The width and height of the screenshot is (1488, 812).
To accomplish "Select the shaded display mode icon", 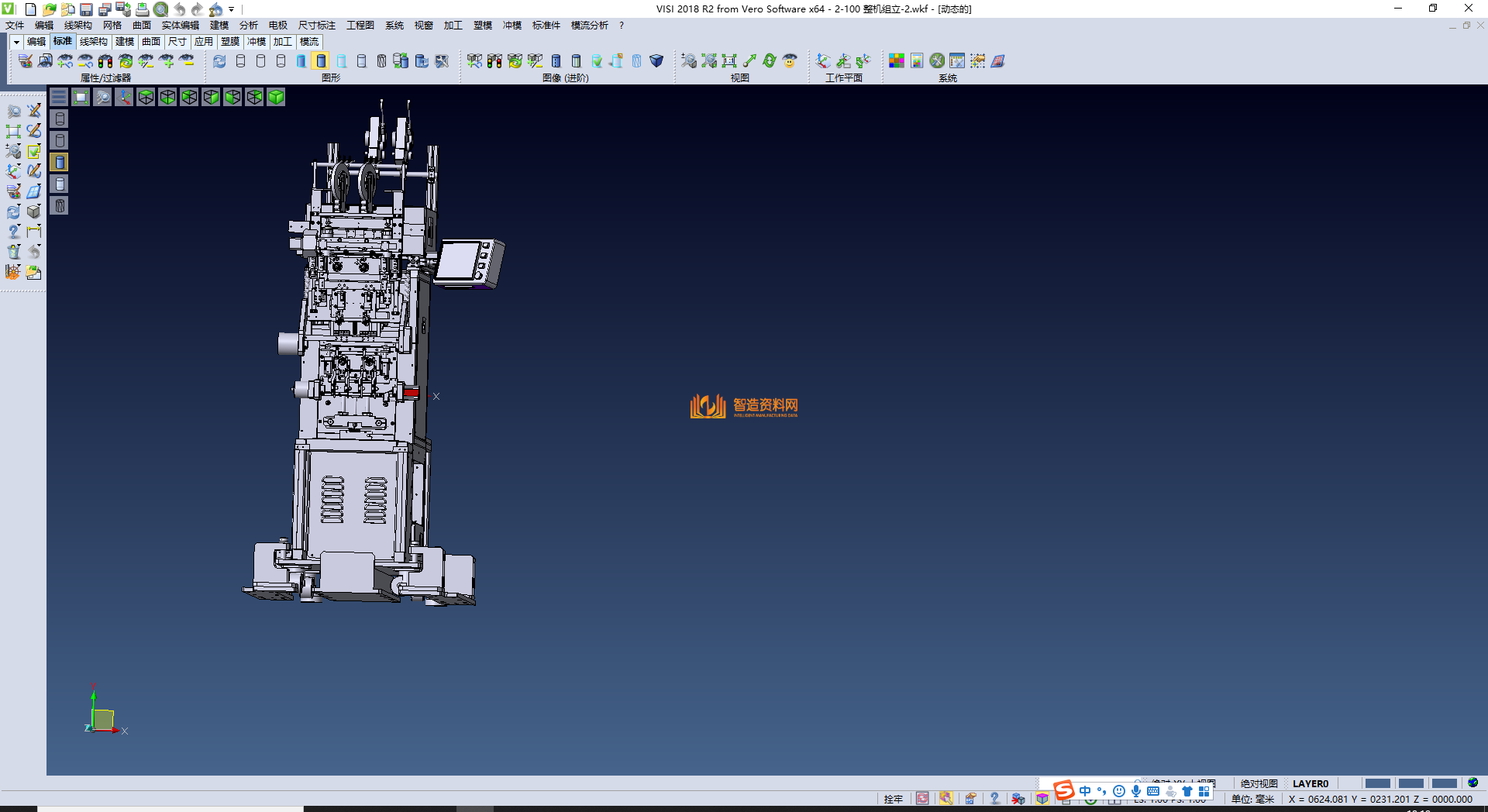I will coord(321,60).
